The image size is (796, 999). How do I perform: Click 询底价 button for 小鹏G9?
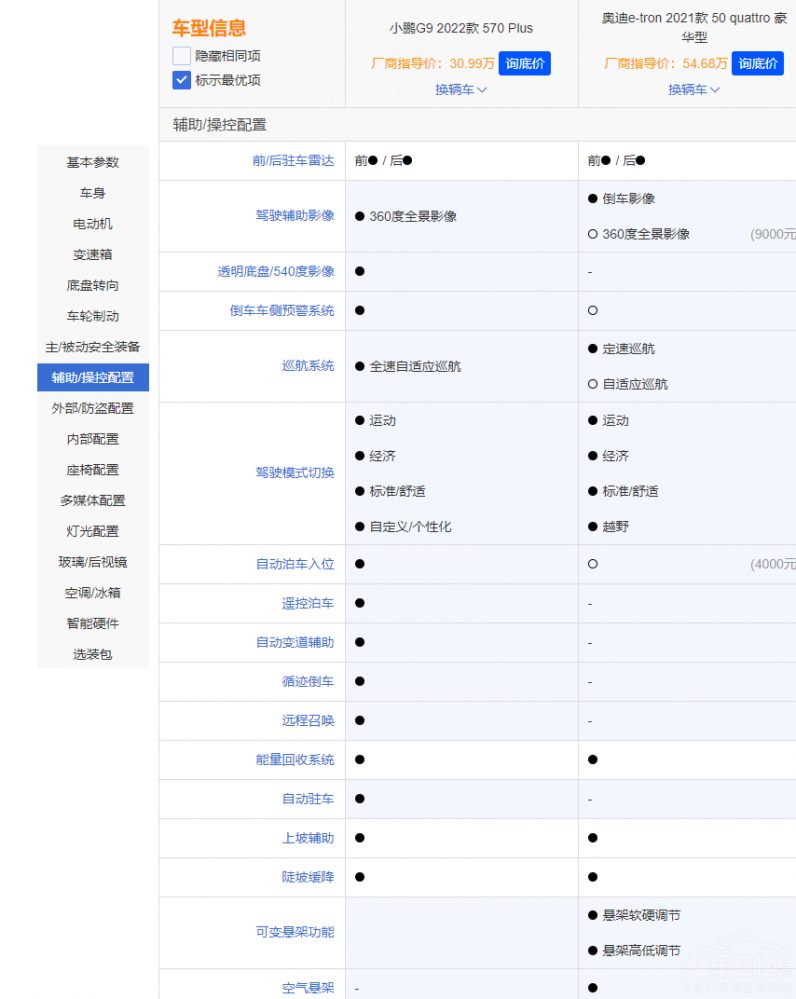pos(524,63)
